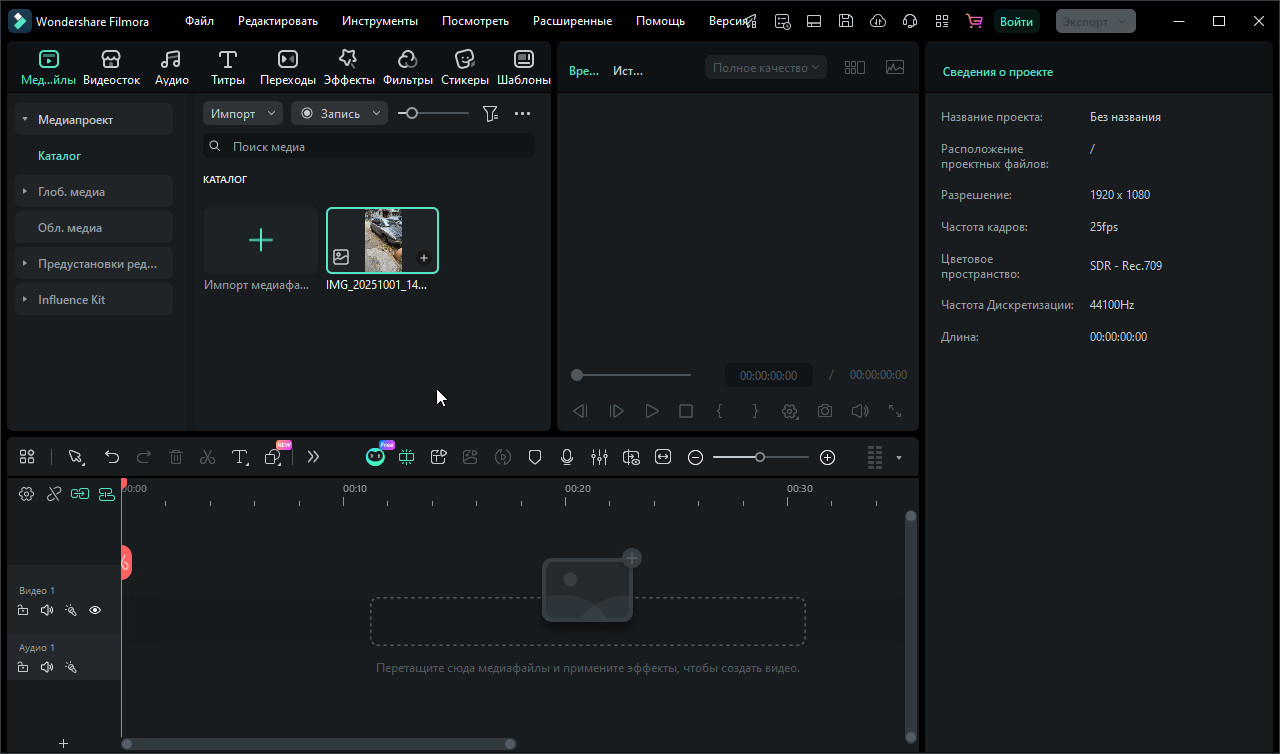Viewport: 1280px width, 754px height.
Task: Open the Запись record dropdown
Action: 339,114
